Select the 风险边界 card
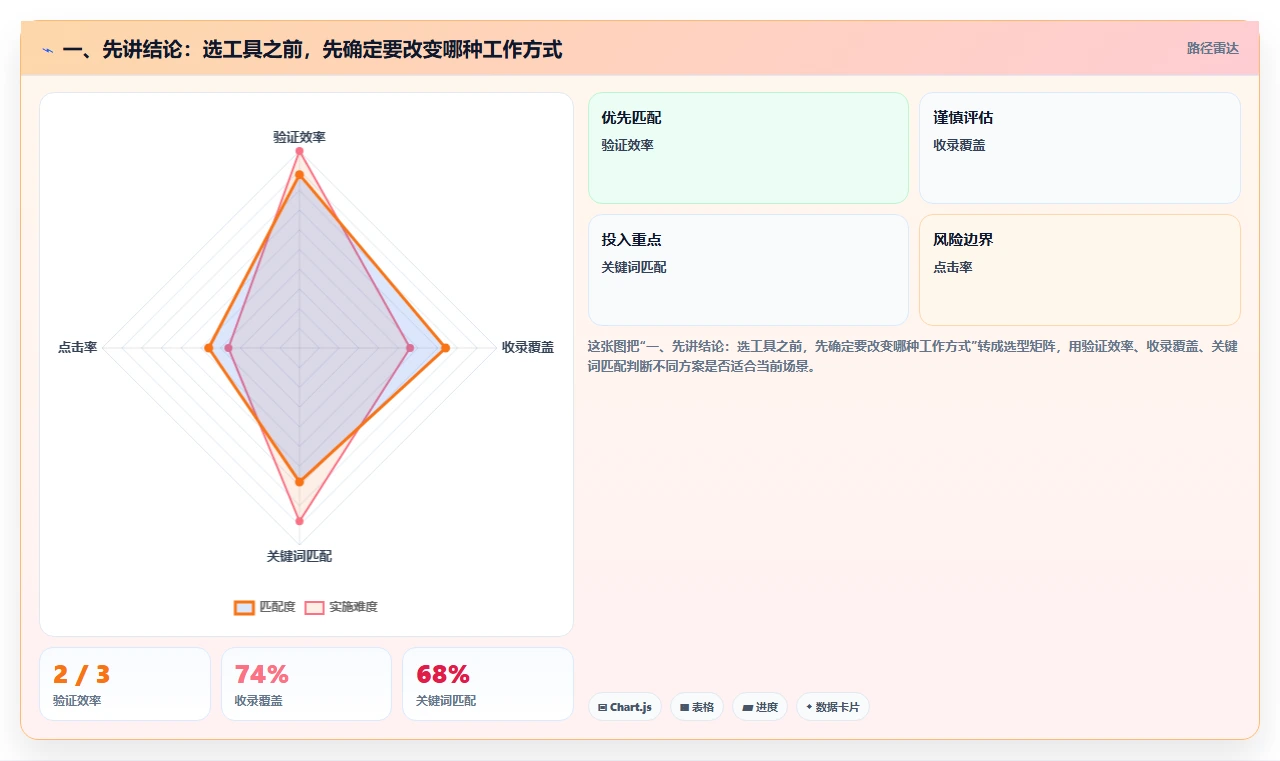Viewport: 1280px width, 761px height. (x=1080, y=270)
